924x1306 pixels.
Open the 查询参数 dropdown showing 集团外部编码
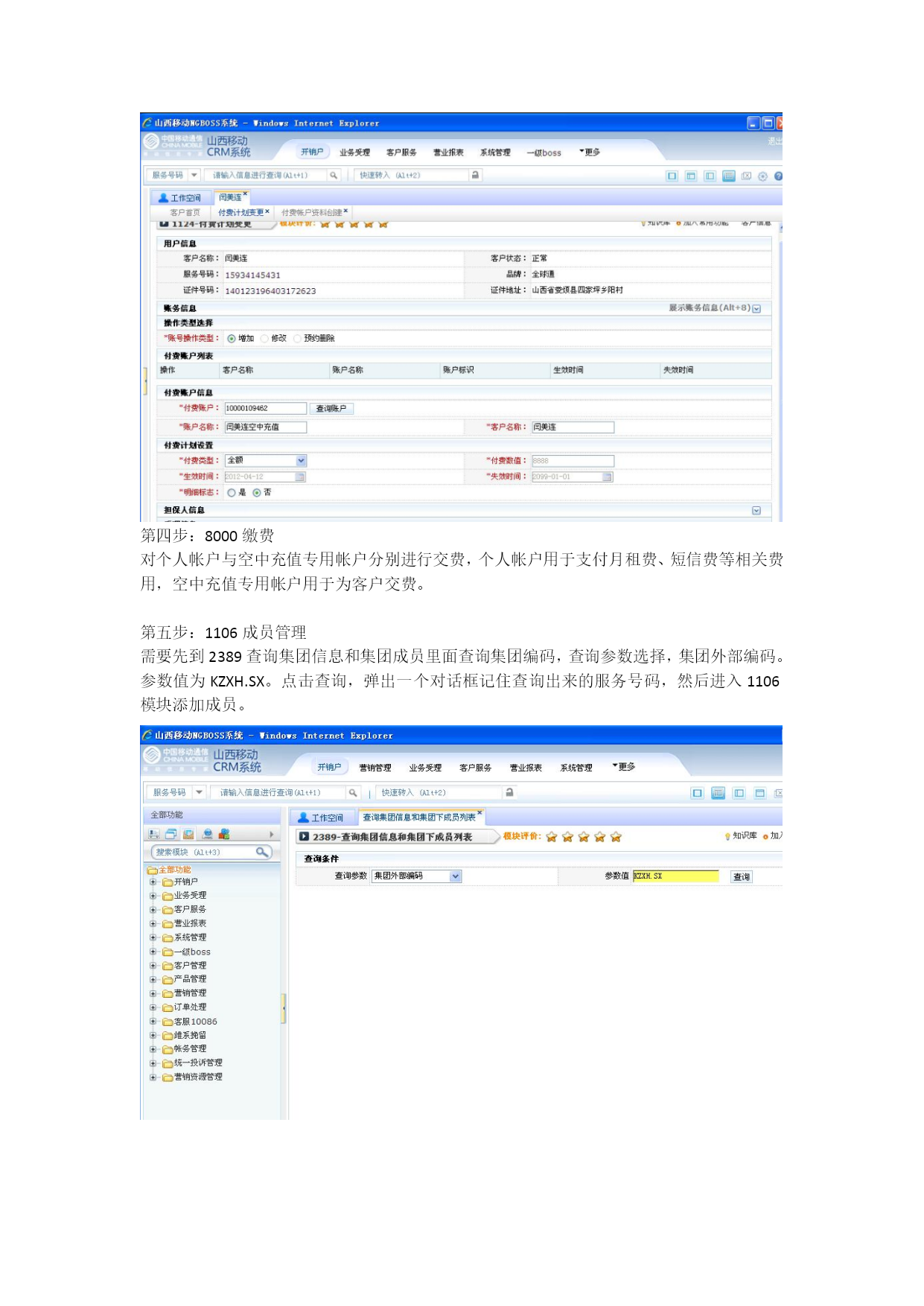[417, 876]
